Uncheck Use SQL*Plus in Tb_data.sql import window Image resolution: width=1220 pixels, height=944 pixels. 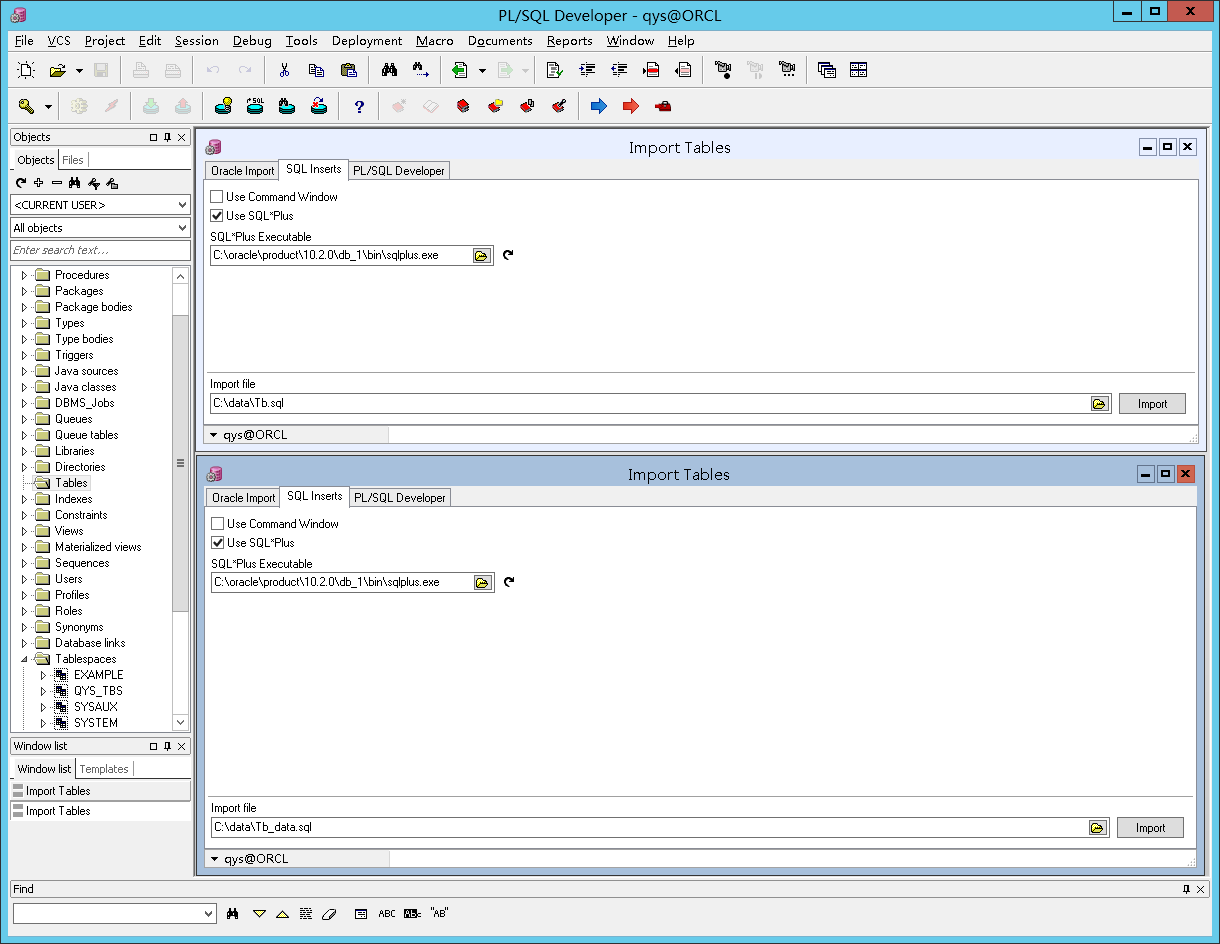[x=217, y=543]
